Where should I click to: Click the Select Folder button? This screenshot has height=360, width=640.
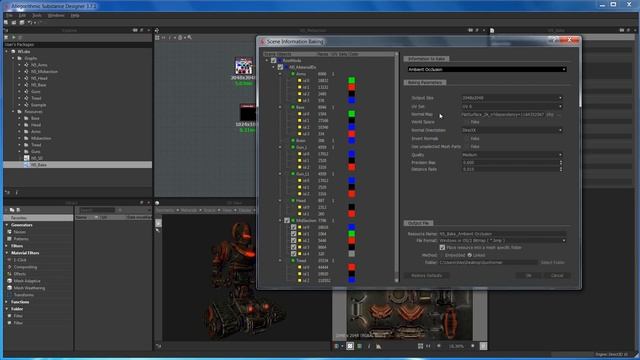tap(553, 262)
